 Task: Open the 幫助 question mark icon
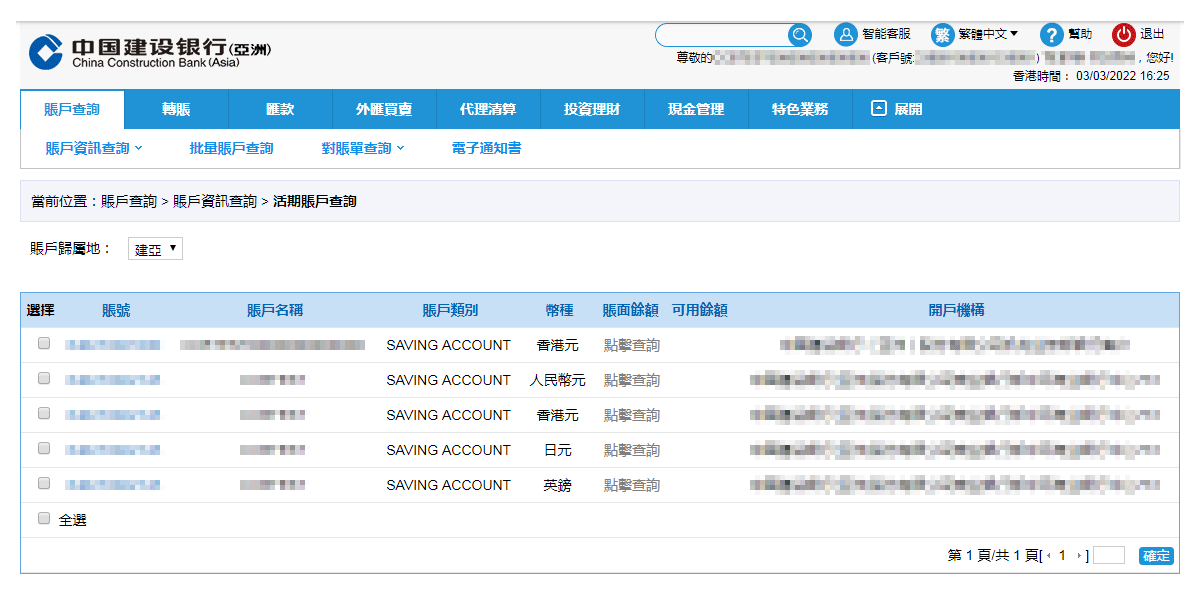1051,35
